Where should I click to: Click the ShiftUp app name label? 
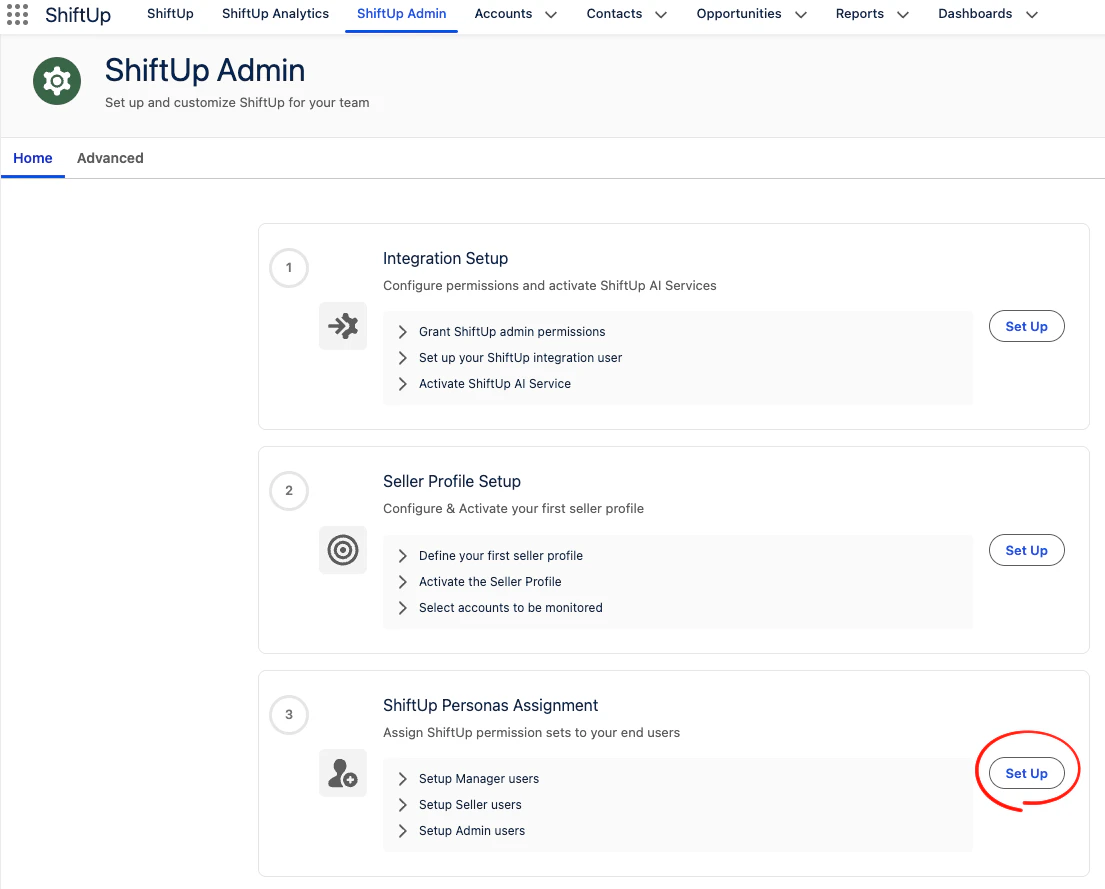click(x=78, y=15)
